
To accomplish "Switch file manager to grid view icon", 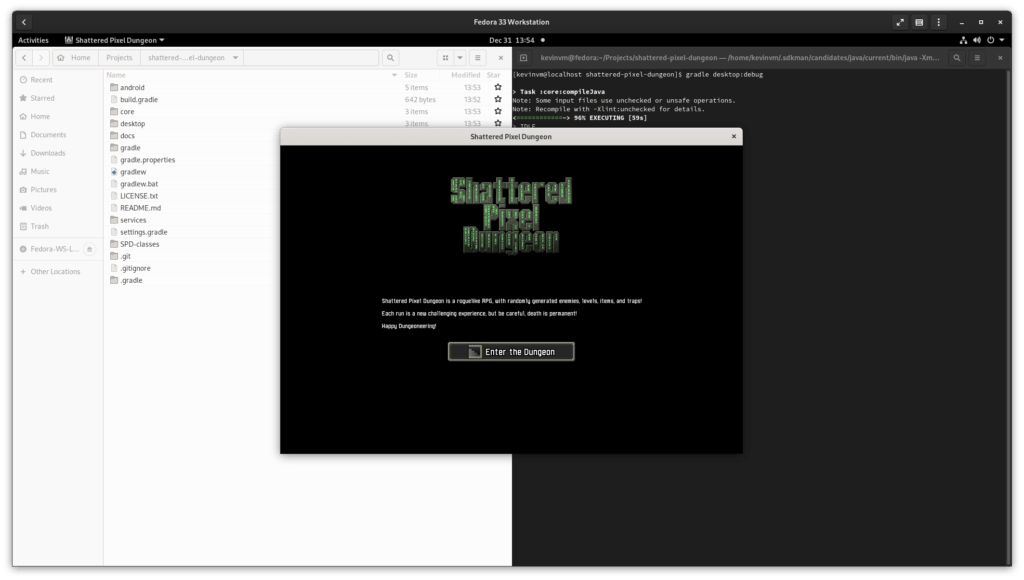I will pos(445,57).
